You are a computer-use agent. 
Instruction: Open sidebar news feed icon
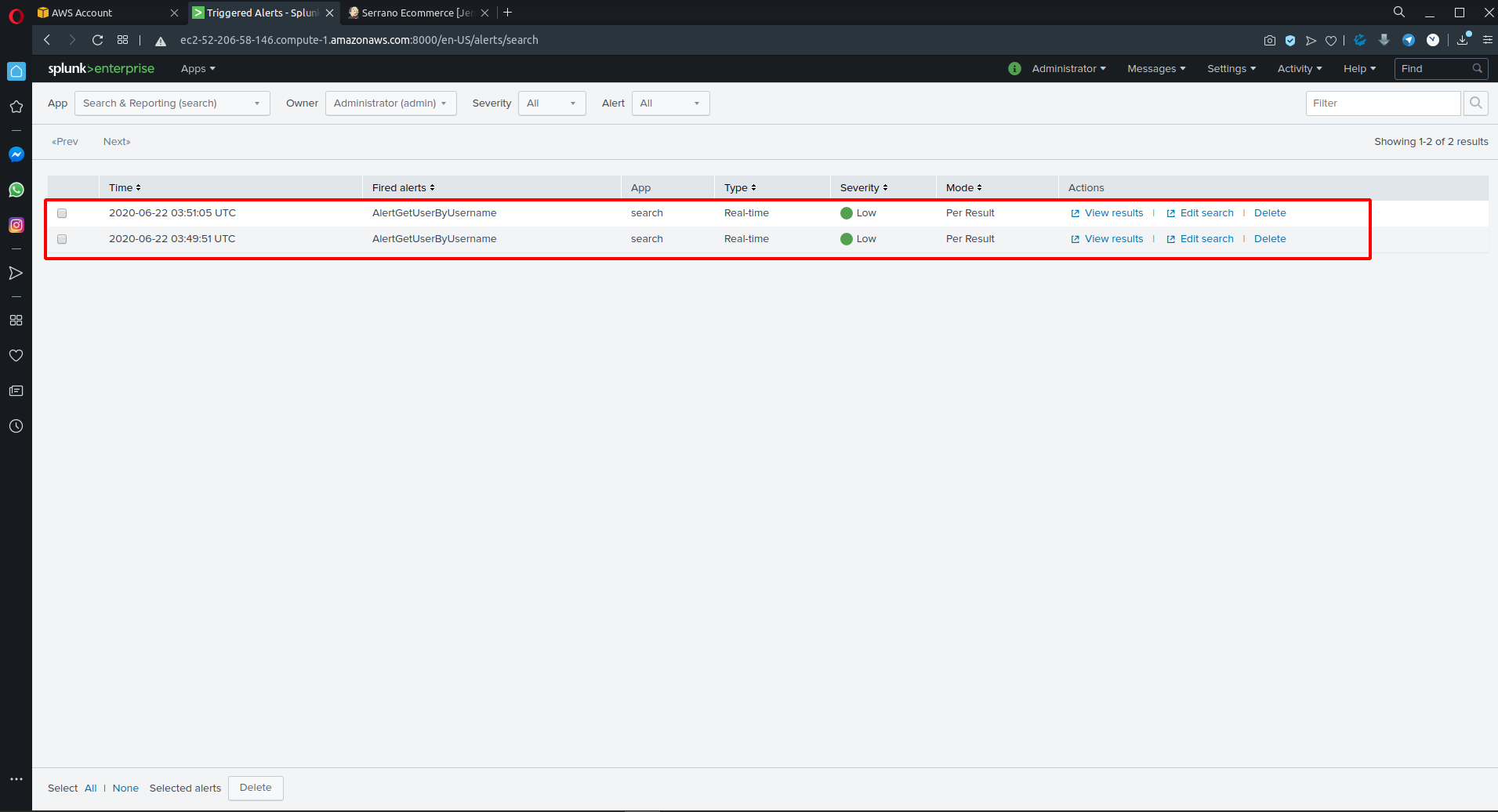click(x=16, y=391)
